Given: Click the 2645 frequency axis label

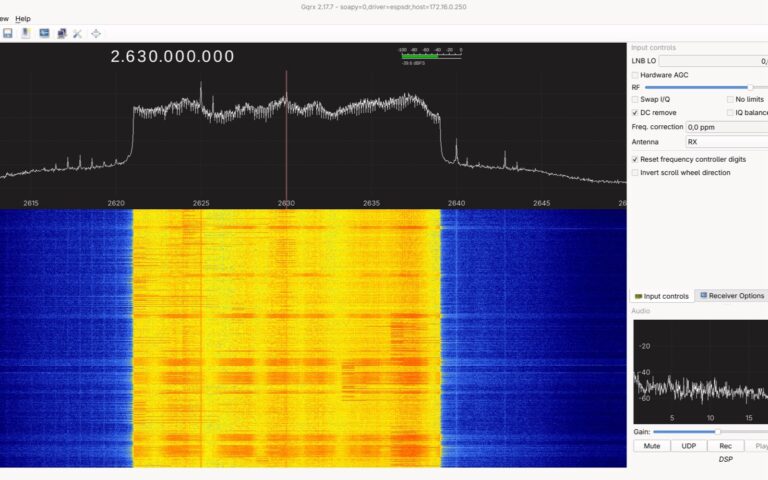Looking at the screenshot, I should 542,203.
